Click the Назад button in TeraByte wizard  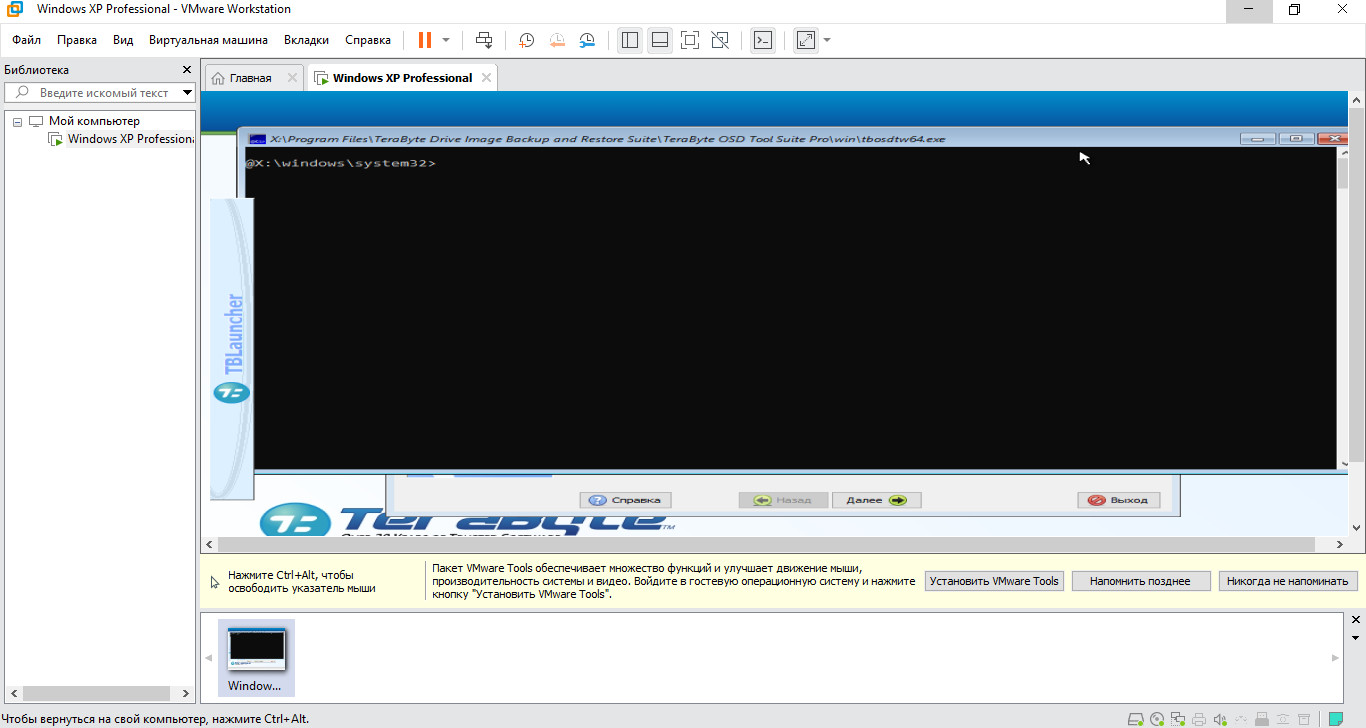pyautogui.click(x=783, y=500)
